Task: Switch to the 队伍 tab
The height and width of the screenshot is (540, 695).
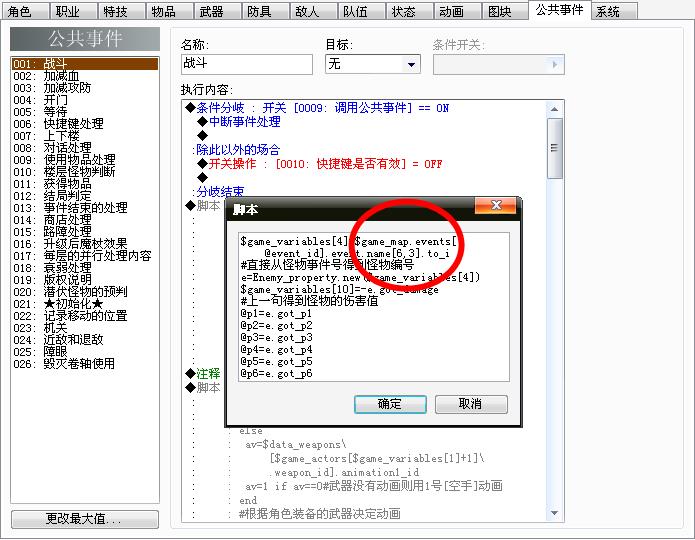Action: click(362, 11)
